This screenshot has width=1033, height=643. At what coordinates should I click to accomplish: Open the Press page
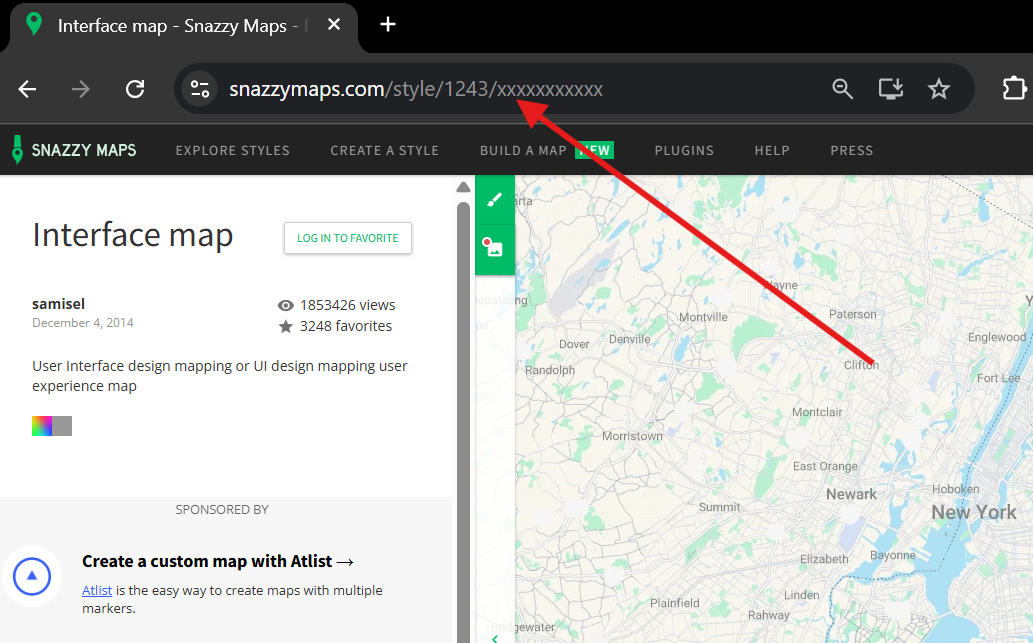(852, 150)
